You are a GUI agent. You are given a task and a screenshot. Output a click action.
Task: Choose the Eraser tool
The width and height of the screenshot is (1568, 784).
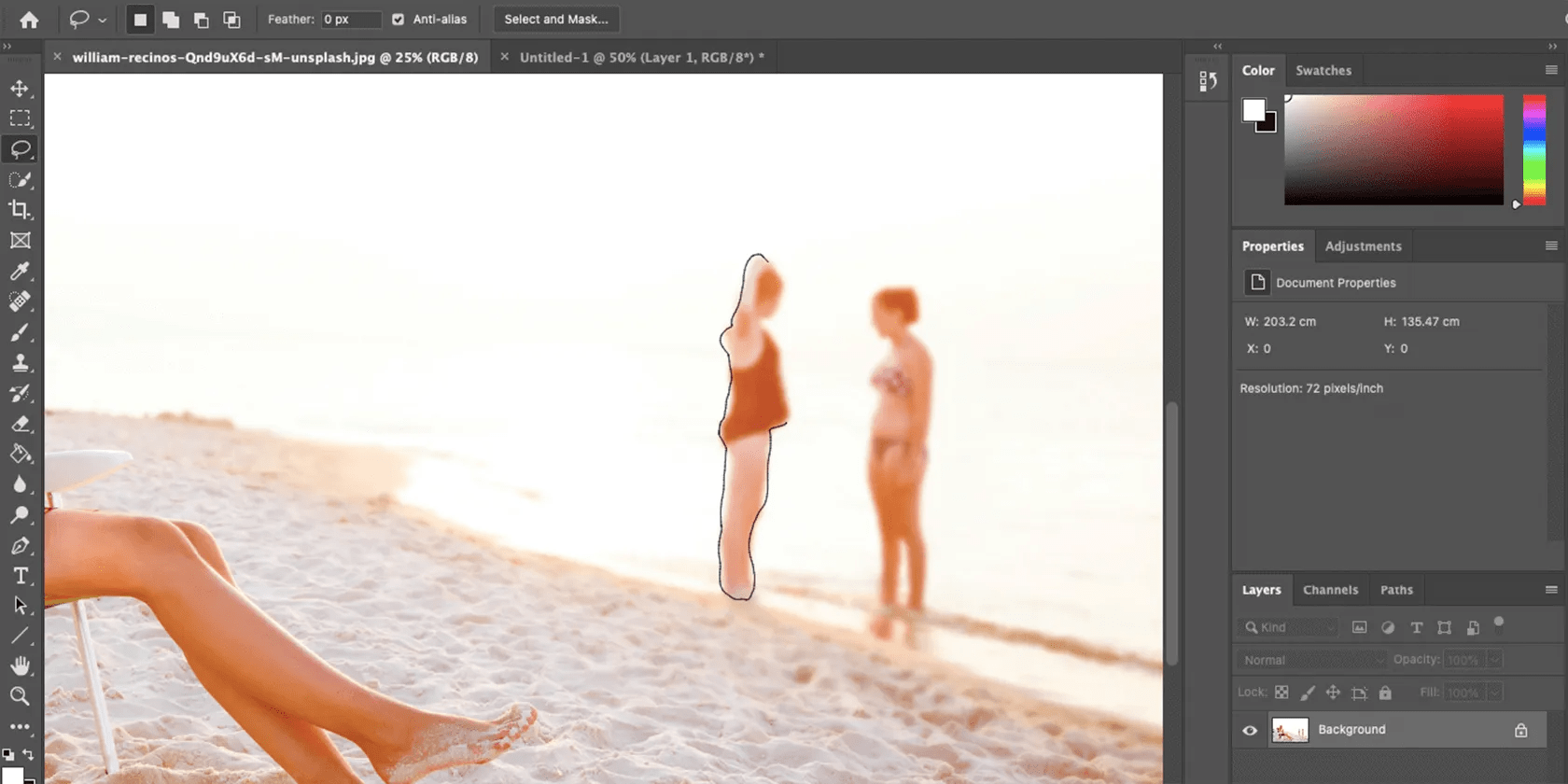pos(20,424)
